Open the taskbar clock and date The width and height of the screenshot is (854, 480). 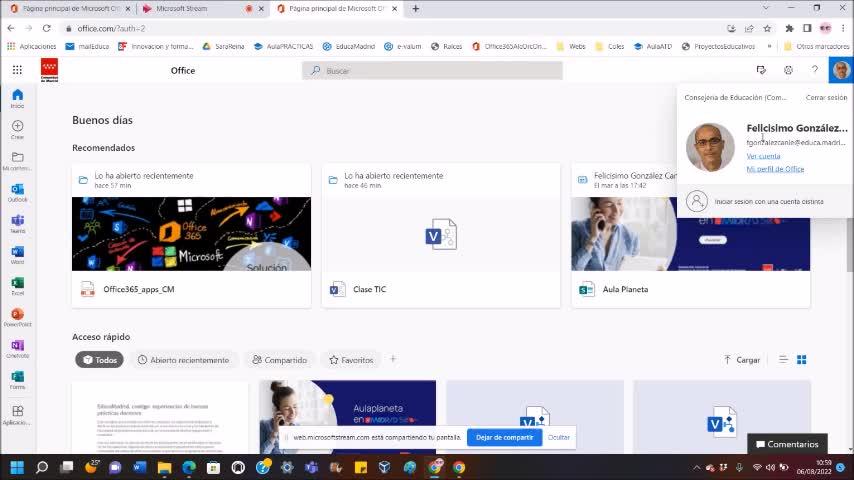814,467
